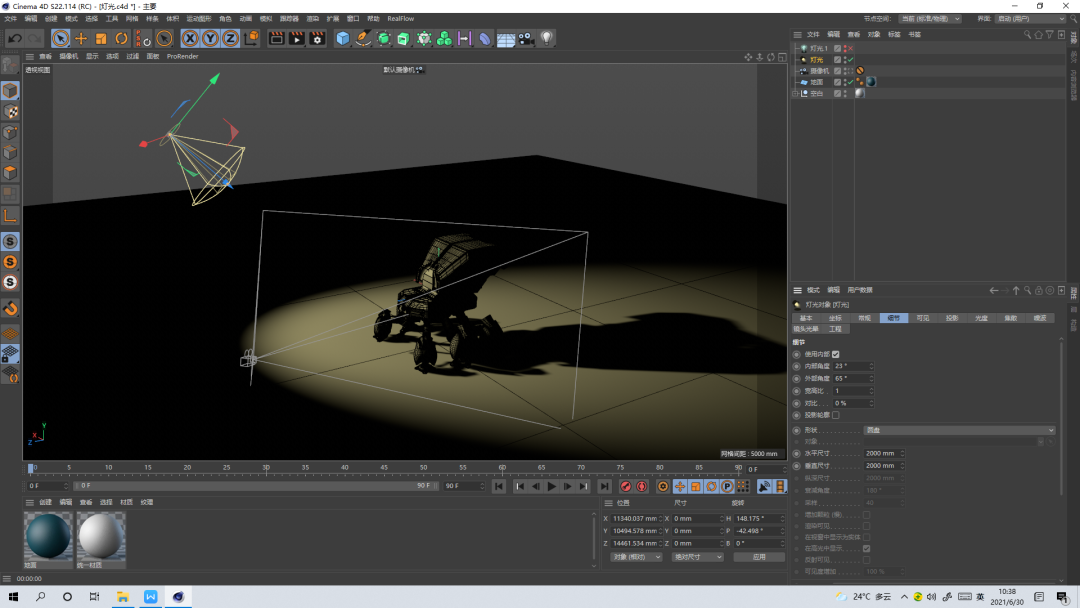
Task: Click the Autokeying button in timeline
Action: point(641,486)
